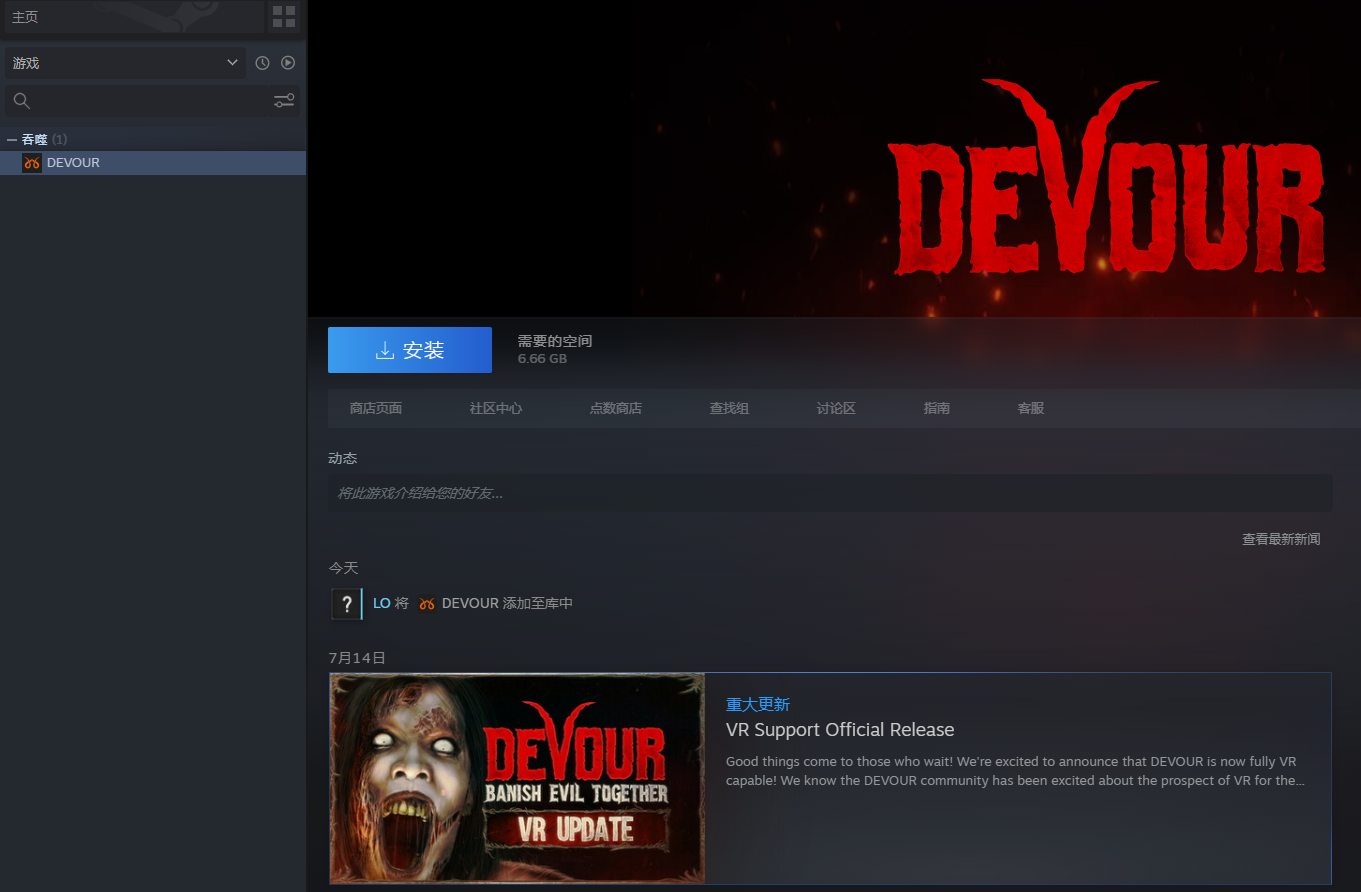Open VR Update news thumbnail
This screenshot has width=1361, height=892.
tap(517, 778)
